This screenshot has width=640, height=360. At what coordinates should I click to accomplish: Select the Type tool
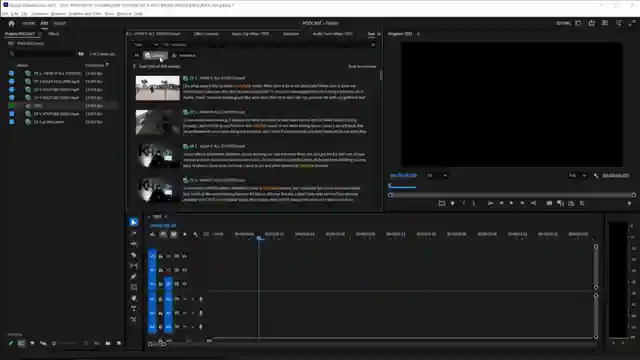[x=133, y=309]
